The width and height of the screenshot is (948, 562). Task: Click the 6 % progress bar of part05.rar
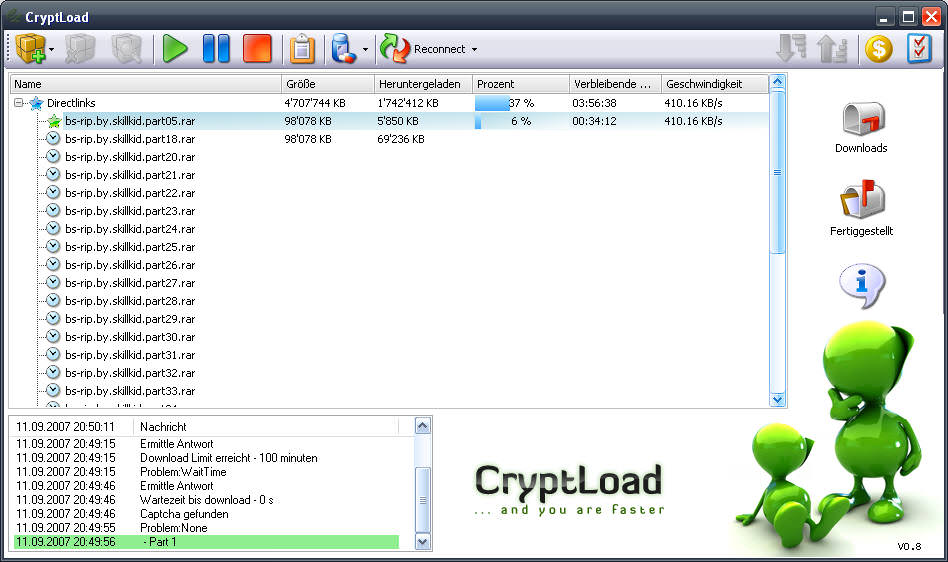[521, 121]
